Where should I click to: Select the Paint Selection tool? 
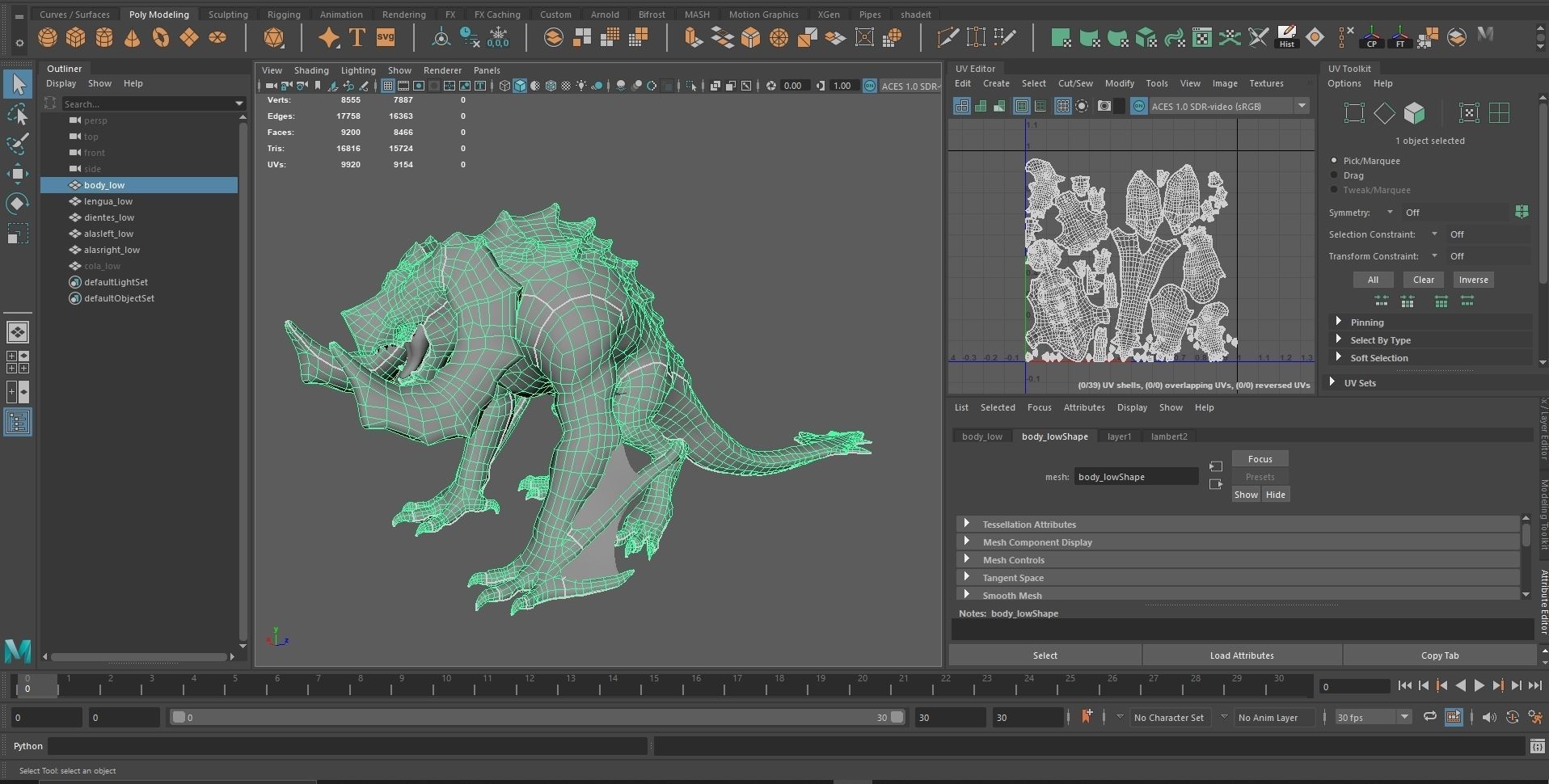pos(18,144)
